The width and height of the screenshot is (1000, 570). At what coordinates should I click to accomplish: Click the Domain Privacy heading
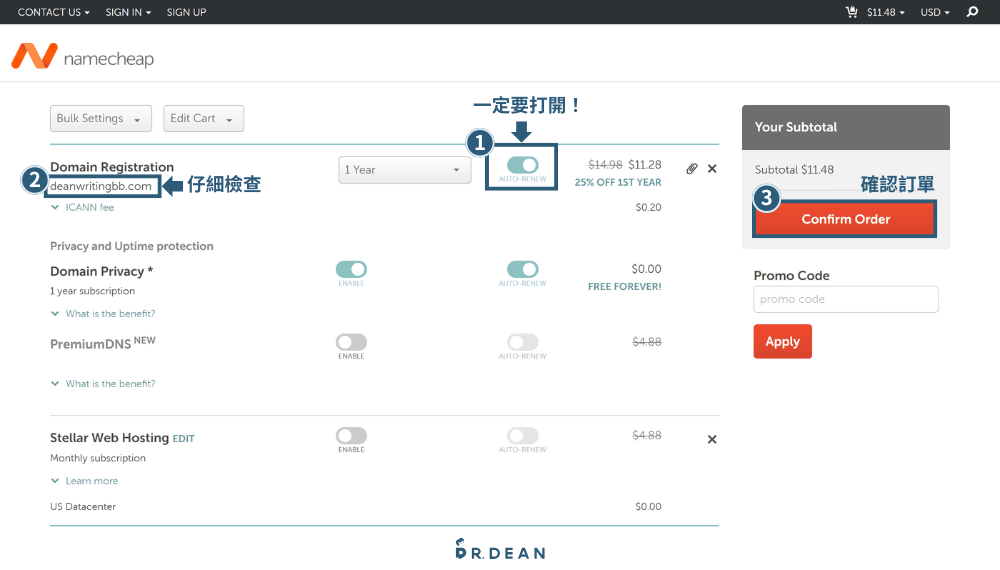(101, 272)
